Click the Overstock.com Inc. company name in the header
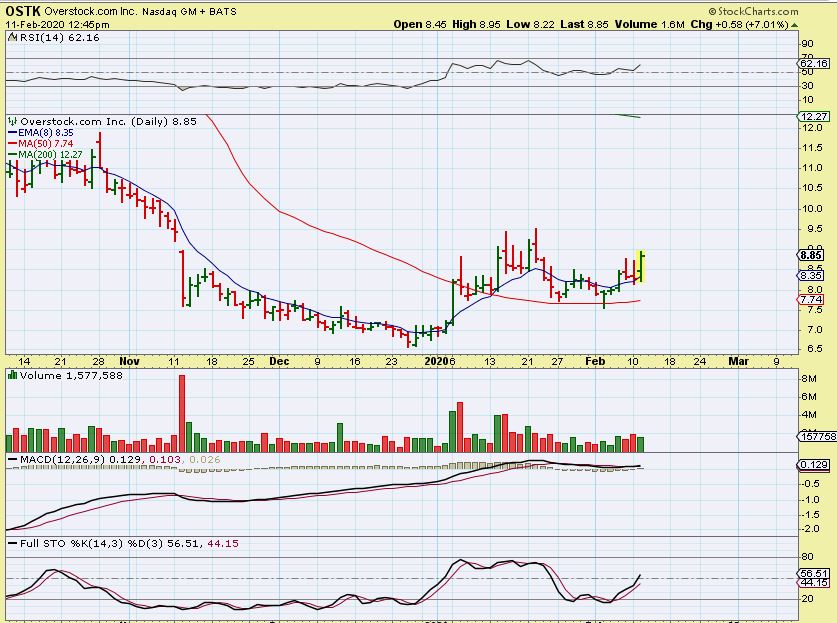Image resolution: width=837 pixels, height=623 pixels. pos(90,11)
